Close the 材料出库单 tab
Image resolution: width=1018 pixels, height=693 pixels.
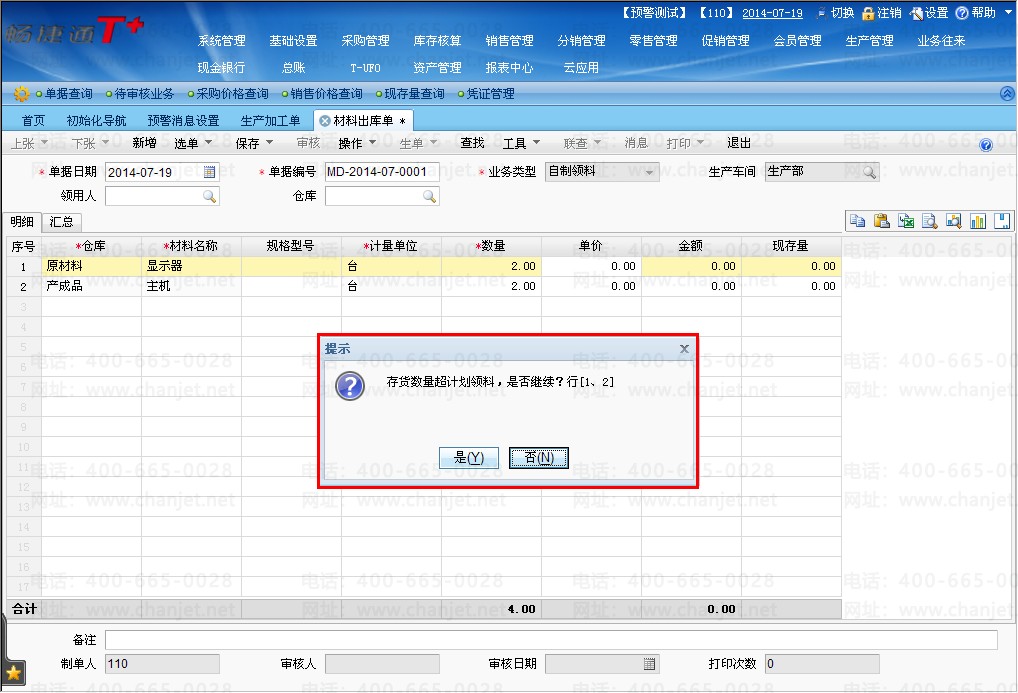(325, 121)
